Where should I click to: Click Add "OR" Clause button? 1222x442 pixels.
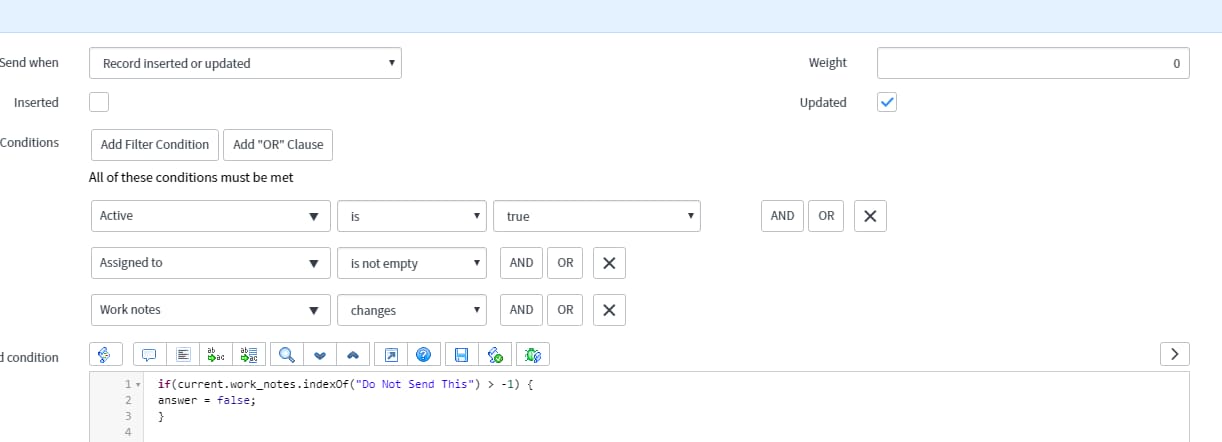[278, 144]
